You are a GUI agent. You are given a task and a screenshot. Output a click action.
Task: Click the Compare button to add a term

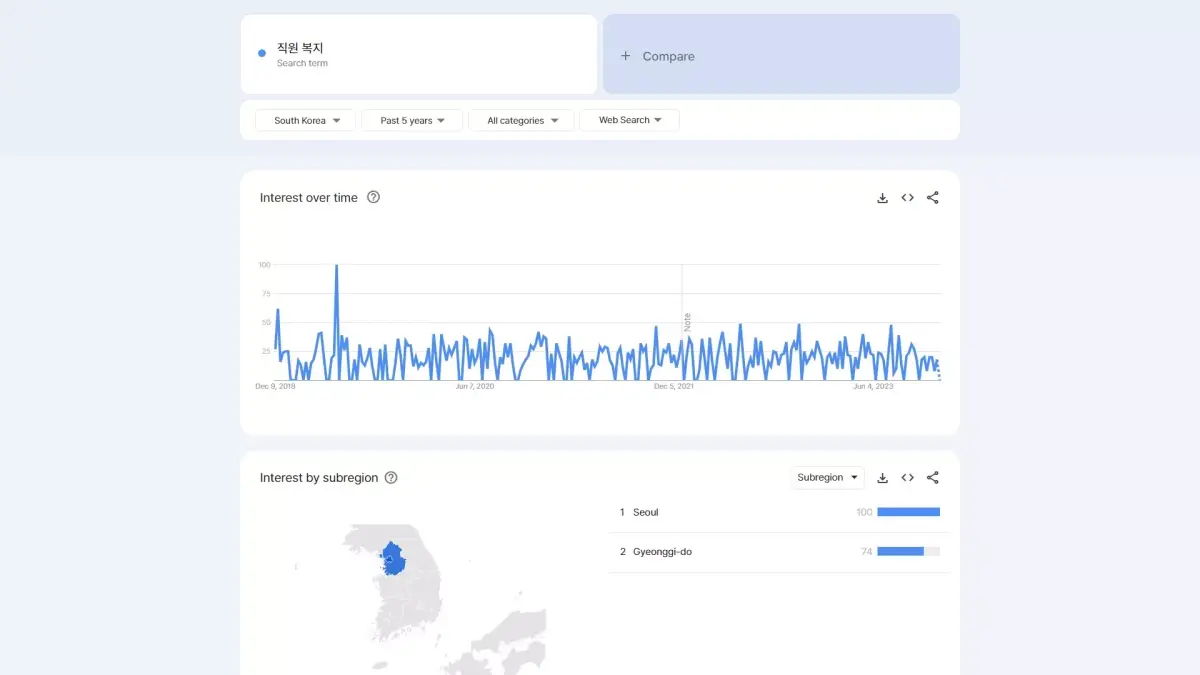pyautogui.click(x=781, y=54)
